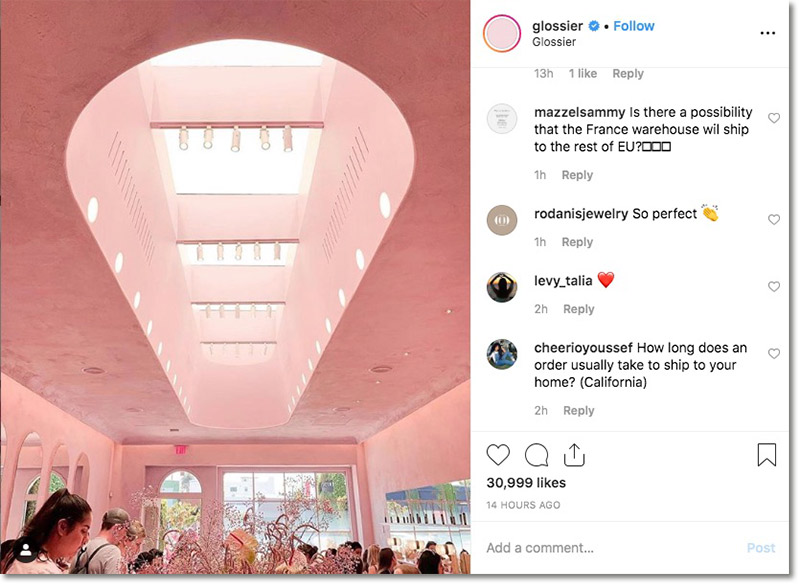Open cheerioyoussef's profile avatar

tap(502, 354)
